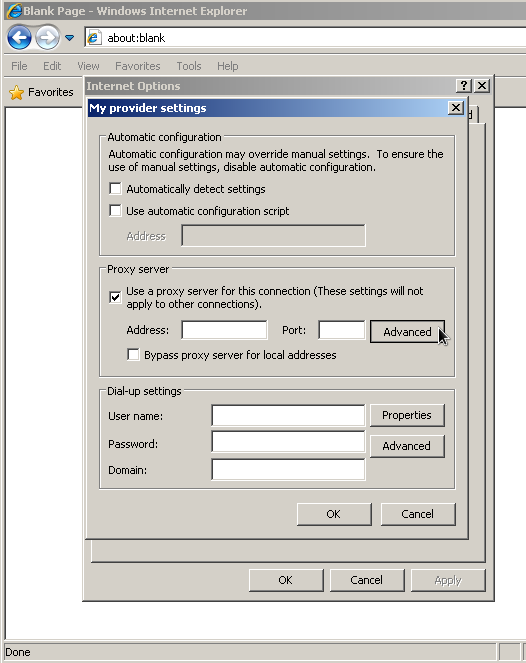Screen dimensions: 526x663
Task: Click the page icon in address bar
Action: (94, 38)
